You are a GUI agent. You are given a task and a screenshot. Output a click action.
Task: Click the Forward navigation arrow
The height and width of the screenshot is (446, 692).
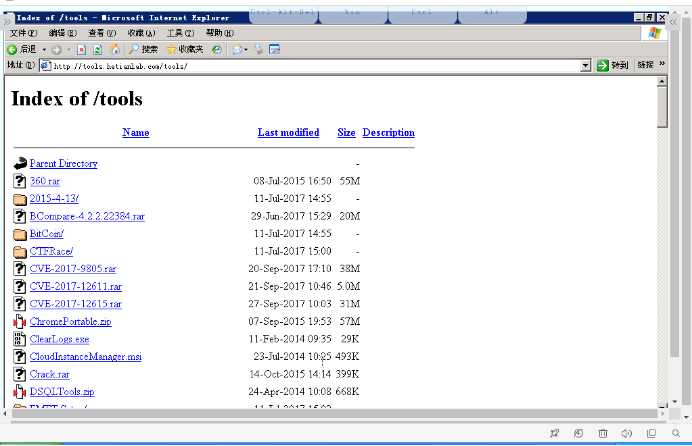coord(56,50)
